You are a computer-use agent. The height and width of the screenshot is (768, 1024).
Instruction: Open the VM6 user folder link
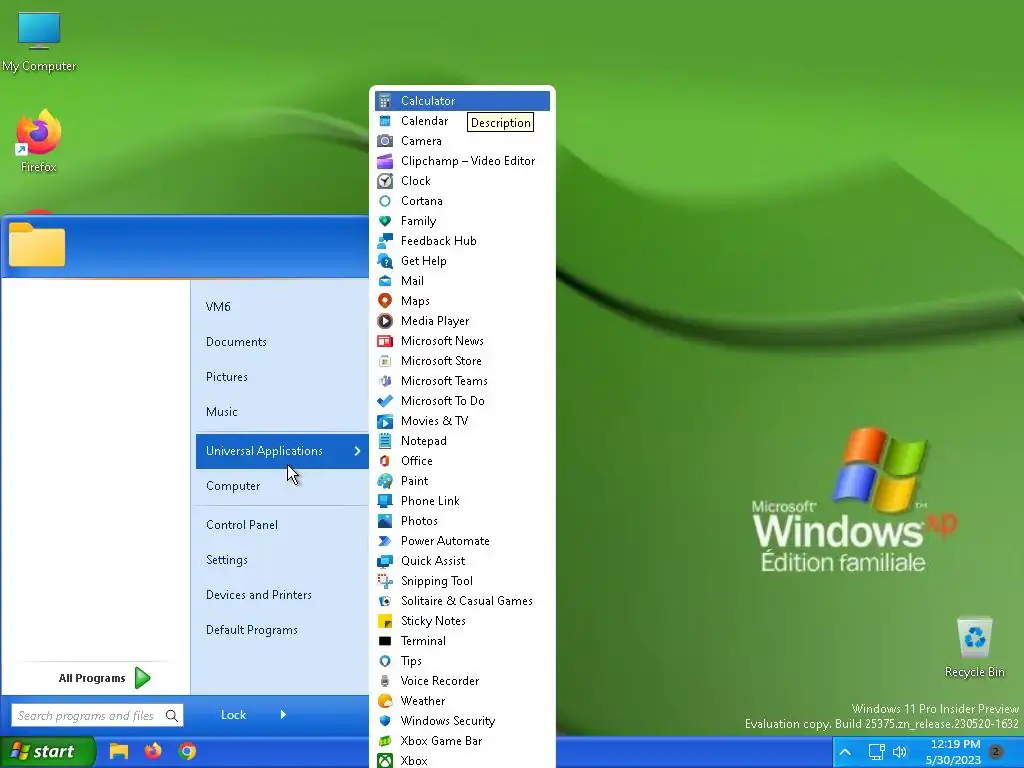(218, 307)
